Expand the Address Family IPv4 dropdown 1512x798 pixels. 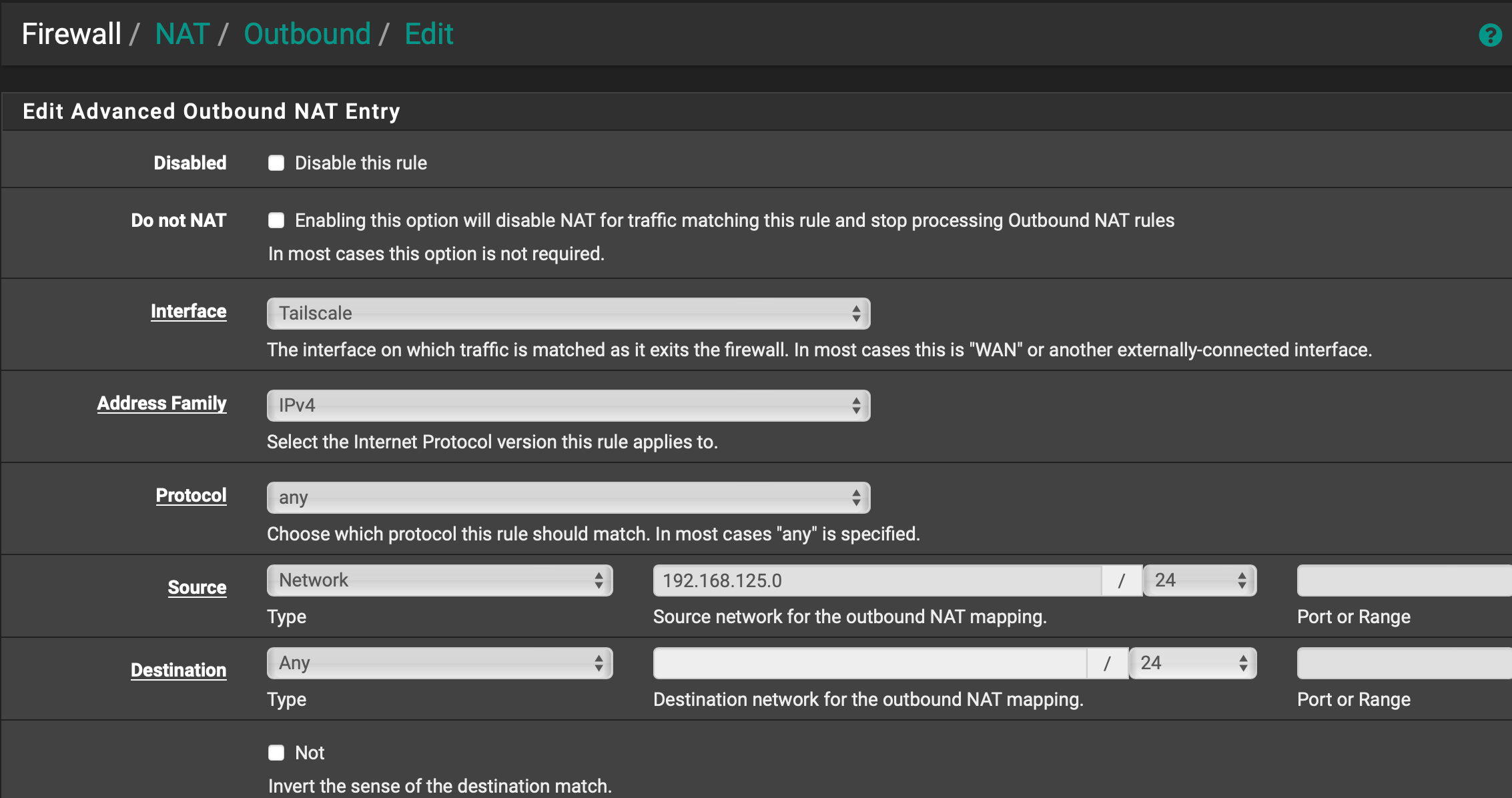click(x=569, y=406)
